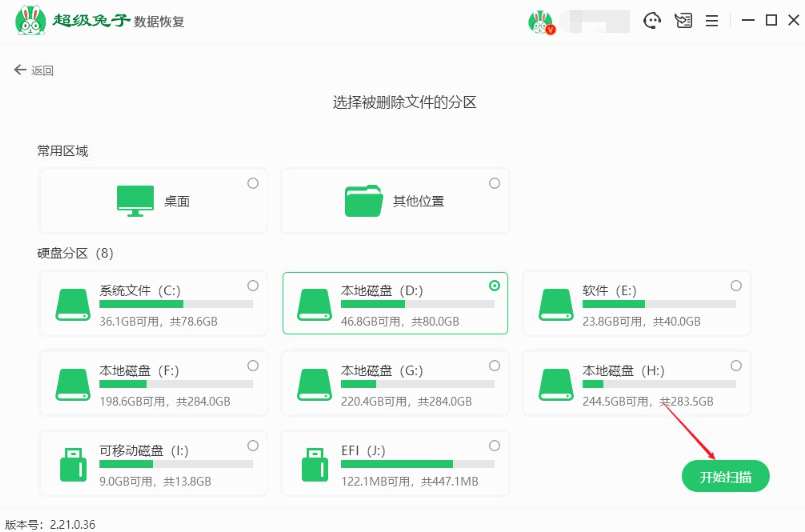Click the EFI J: USB icon

(x=315, y=465)
